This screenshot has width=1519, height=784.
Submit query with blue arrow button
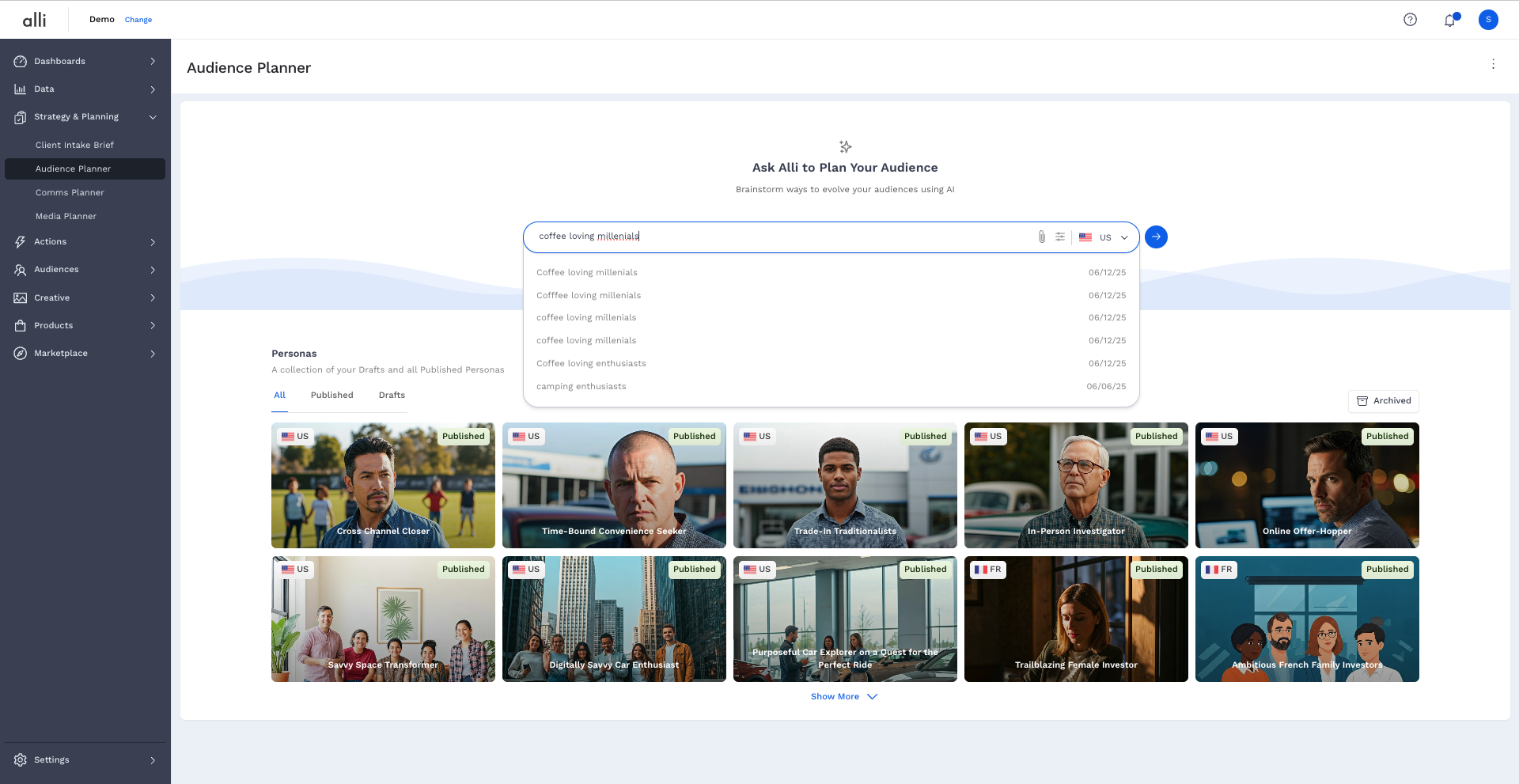click(1156, 237)
